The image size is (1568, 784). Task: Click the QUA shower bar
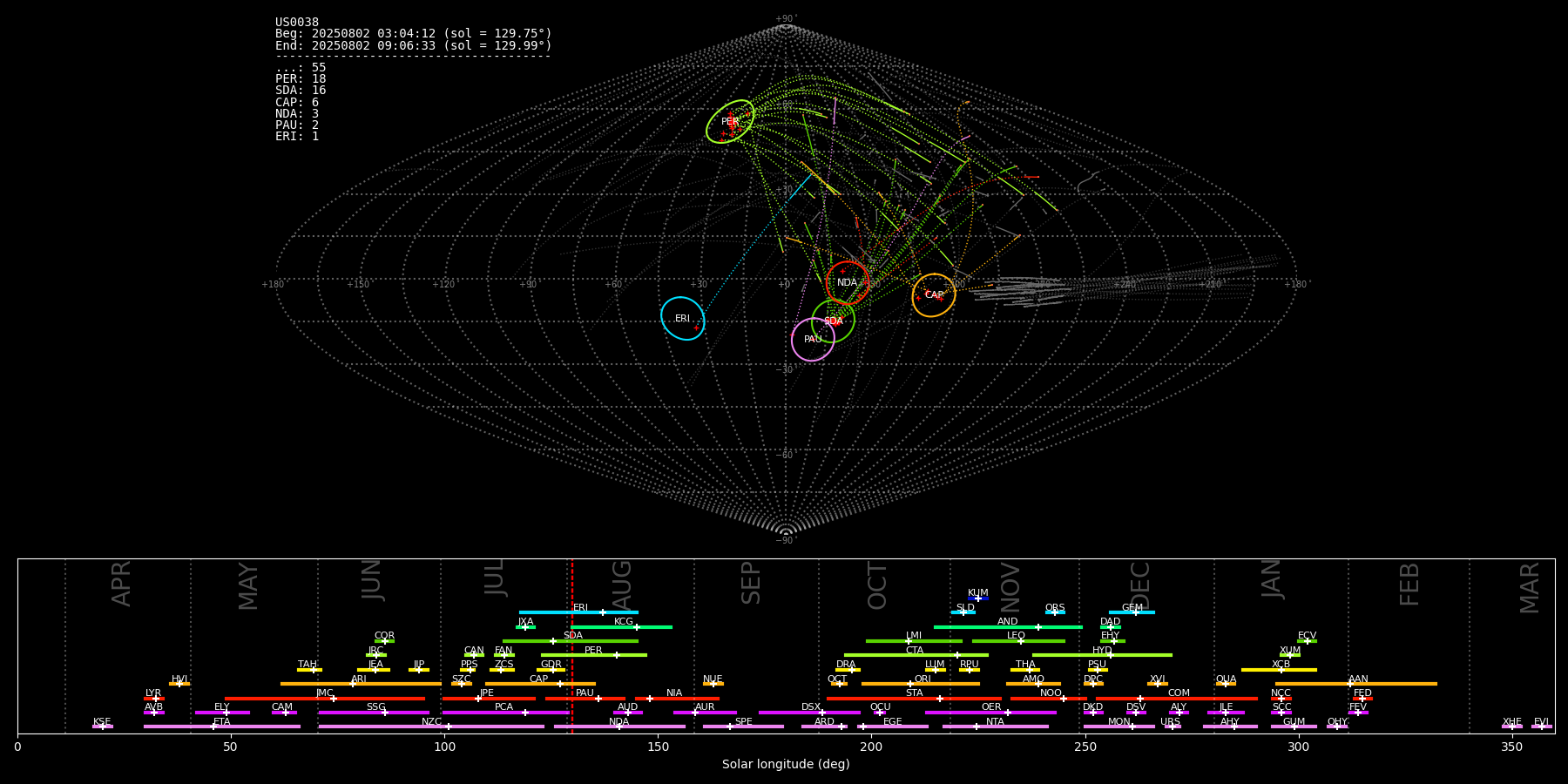[1226, 684]
